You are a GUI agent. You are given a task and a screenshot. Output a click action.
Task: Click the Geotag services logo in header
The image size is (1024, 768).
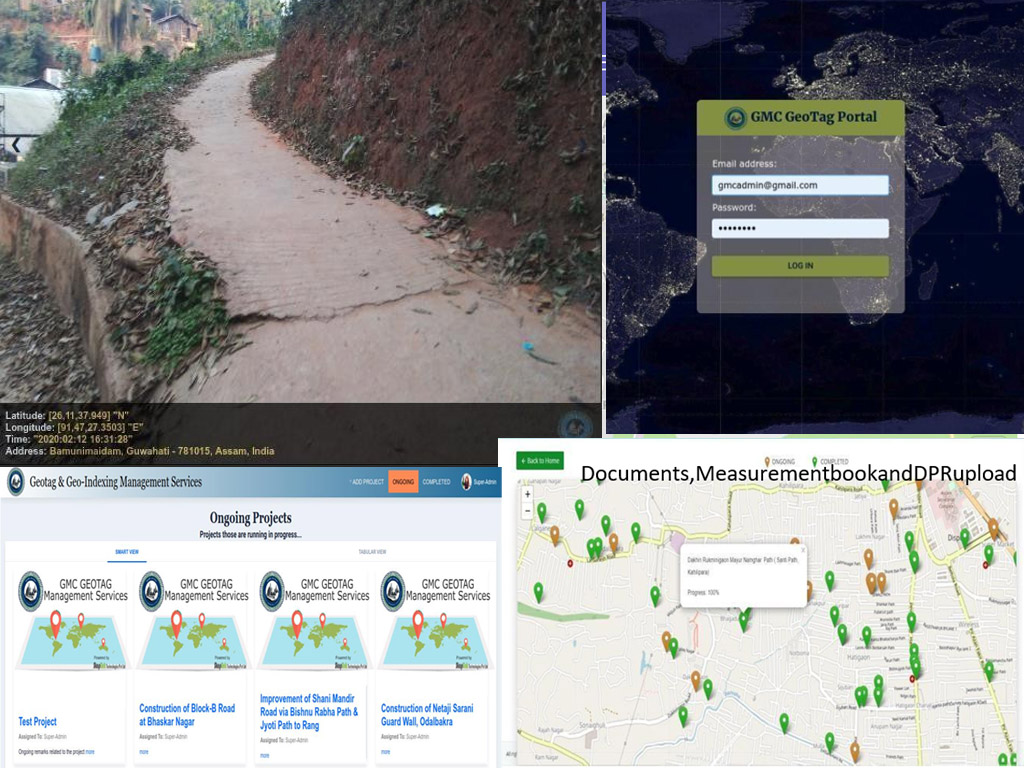[x=16, y=482]
